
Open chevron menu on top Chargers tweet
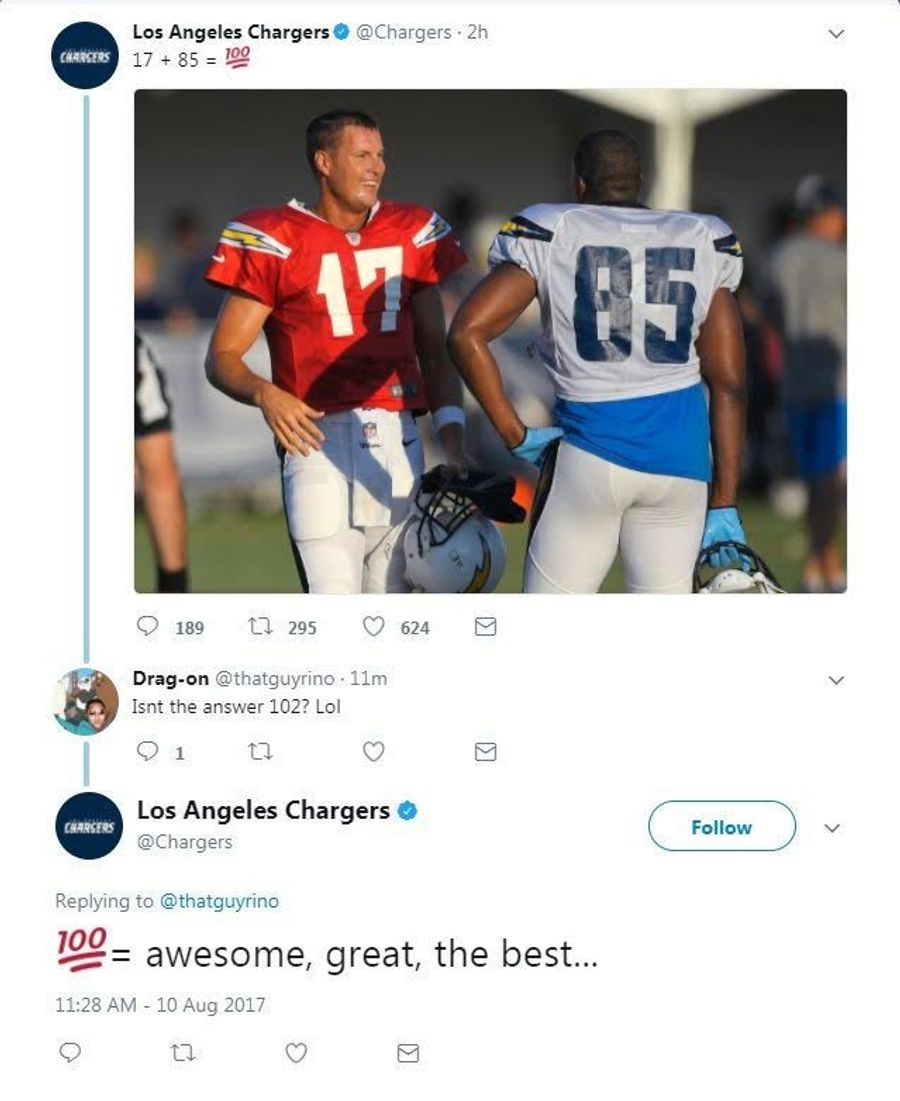(x=835, y=33)
